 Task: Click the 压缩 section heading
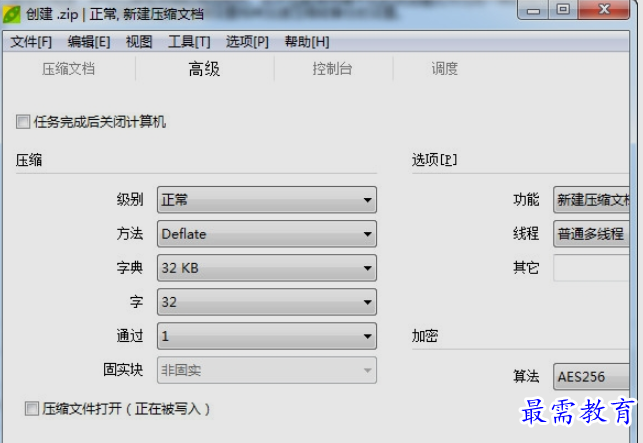point(29,160)
